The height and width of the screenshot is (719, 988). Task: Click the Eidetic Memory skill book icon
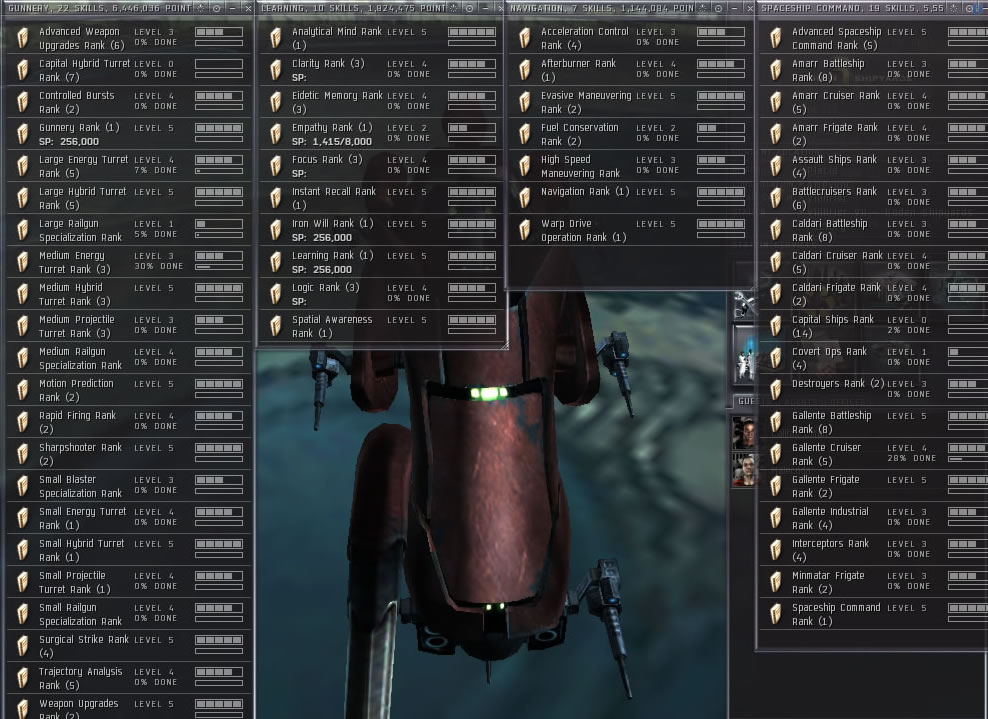click(275, 101)
